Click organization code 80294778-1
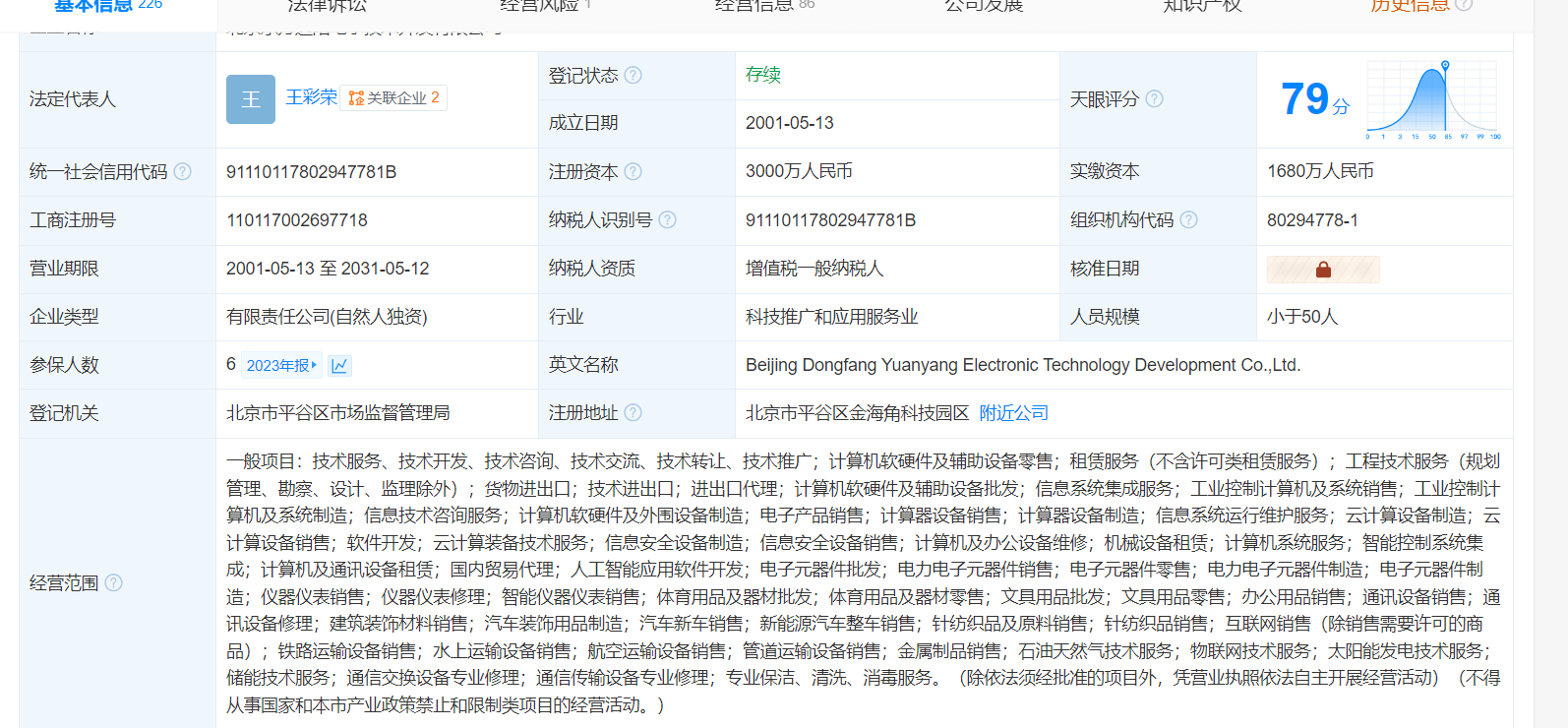The image size is (1568, 728). tap(1312, 220)
